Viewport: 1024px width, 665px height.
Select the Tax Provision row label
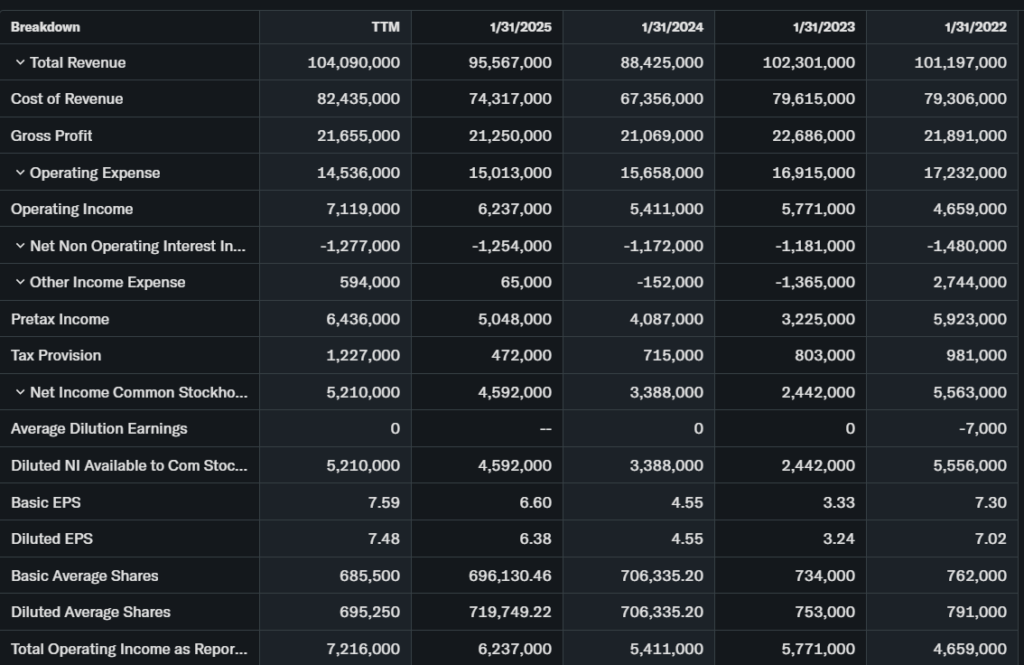(x=56, y=356)
